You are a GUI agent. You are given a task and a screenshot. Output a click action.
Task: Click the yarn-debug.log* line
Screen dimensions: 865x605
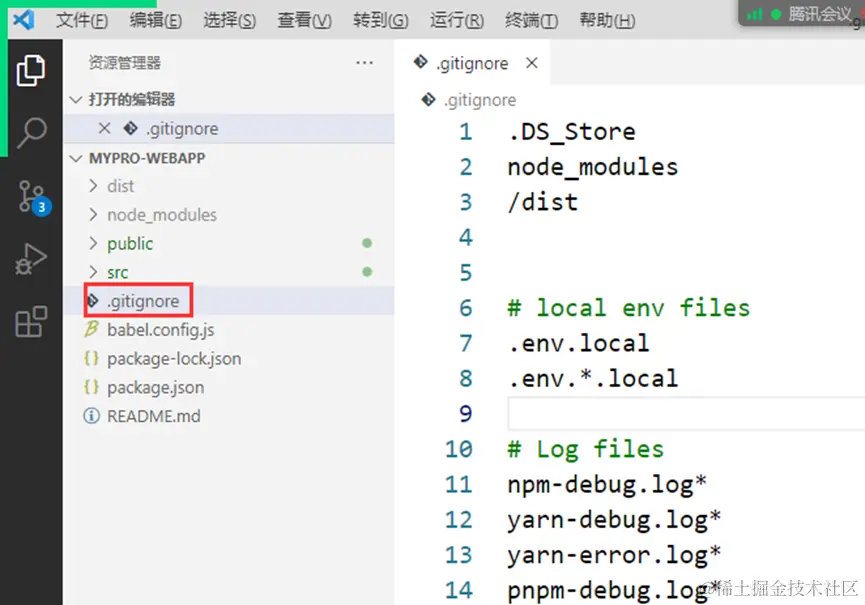(614, 520)
